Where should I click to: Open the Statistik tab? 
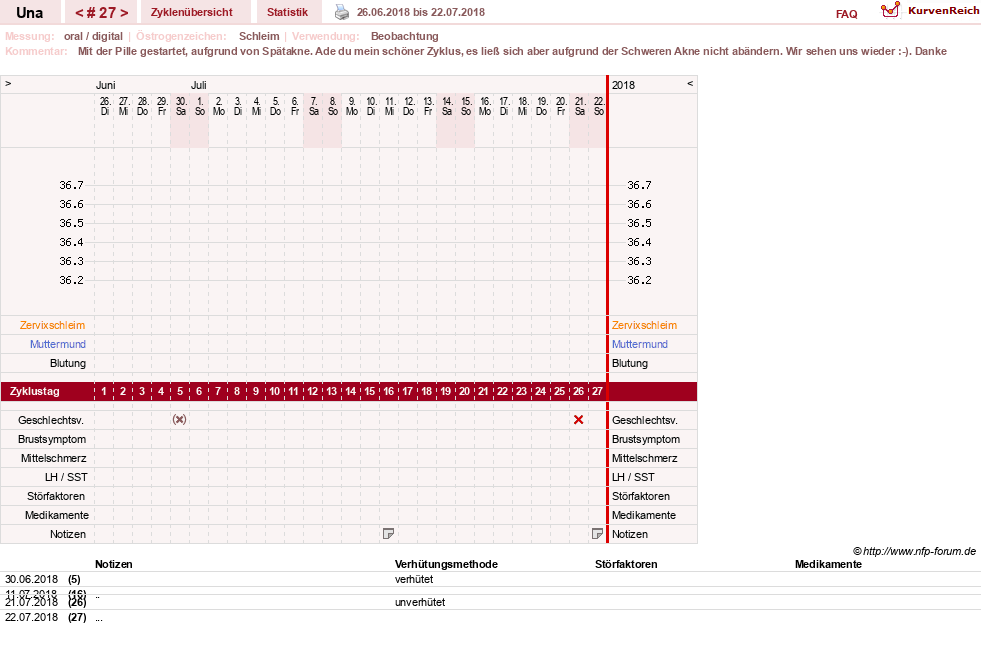(x=287, y=12)
